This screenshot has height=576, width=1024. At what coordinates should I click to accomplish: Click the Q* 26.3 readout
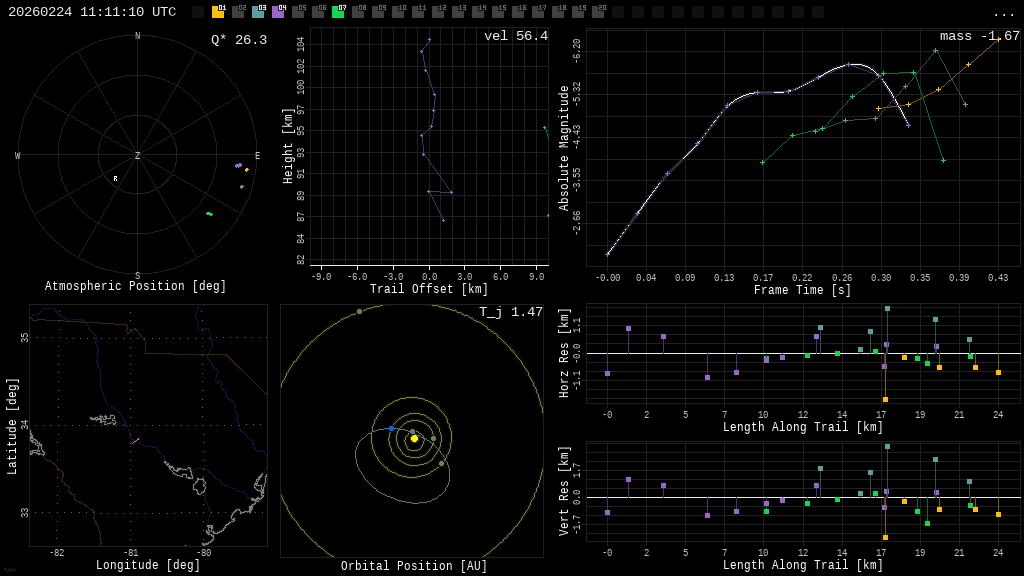point(238,40)
